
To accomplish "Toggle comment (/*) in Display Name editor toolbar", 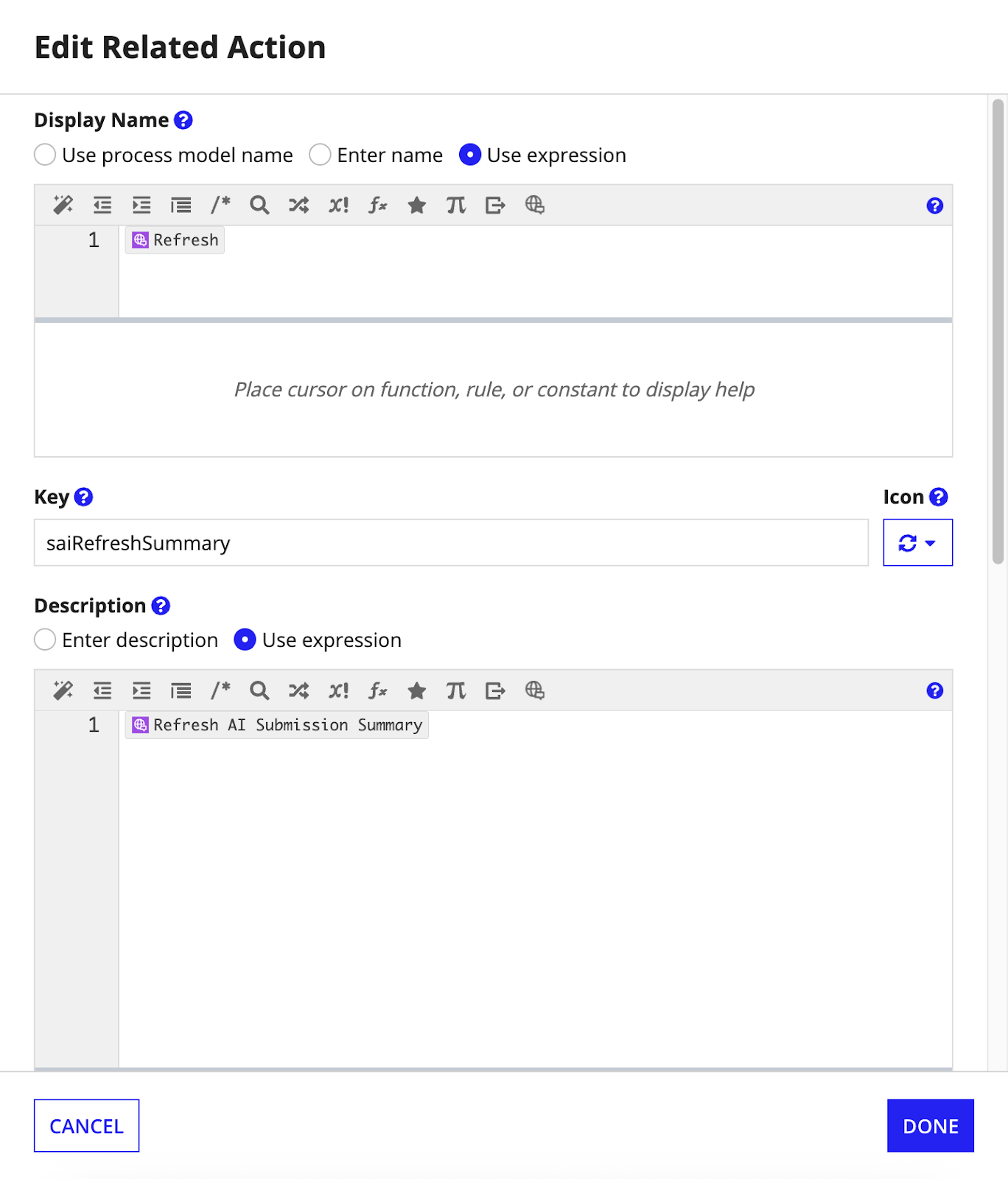I will (x=220, y=205).
